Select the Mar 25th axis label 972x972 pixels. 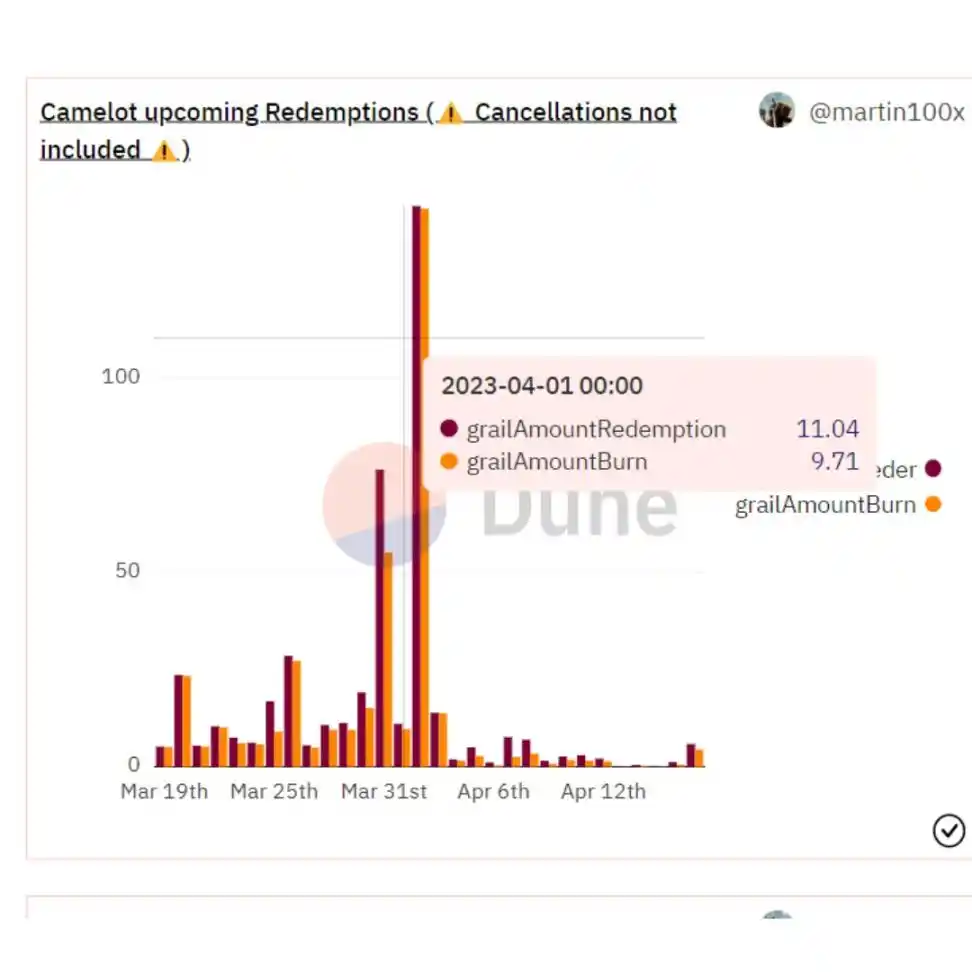click(x=274, y=792)
